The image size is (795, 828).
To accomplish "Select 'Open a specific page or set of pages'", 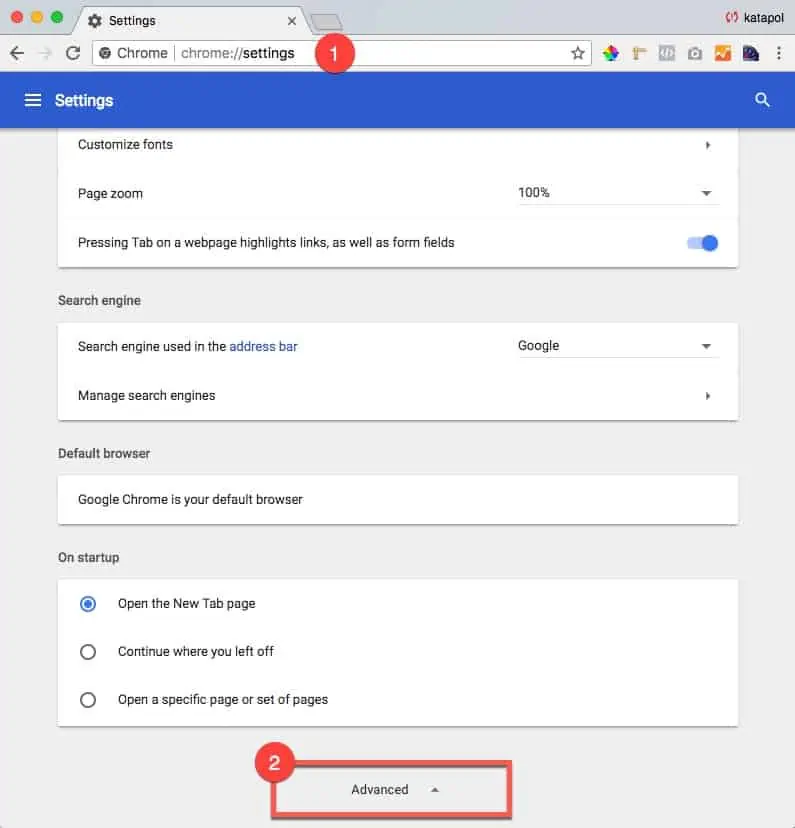I will point(88,700).
